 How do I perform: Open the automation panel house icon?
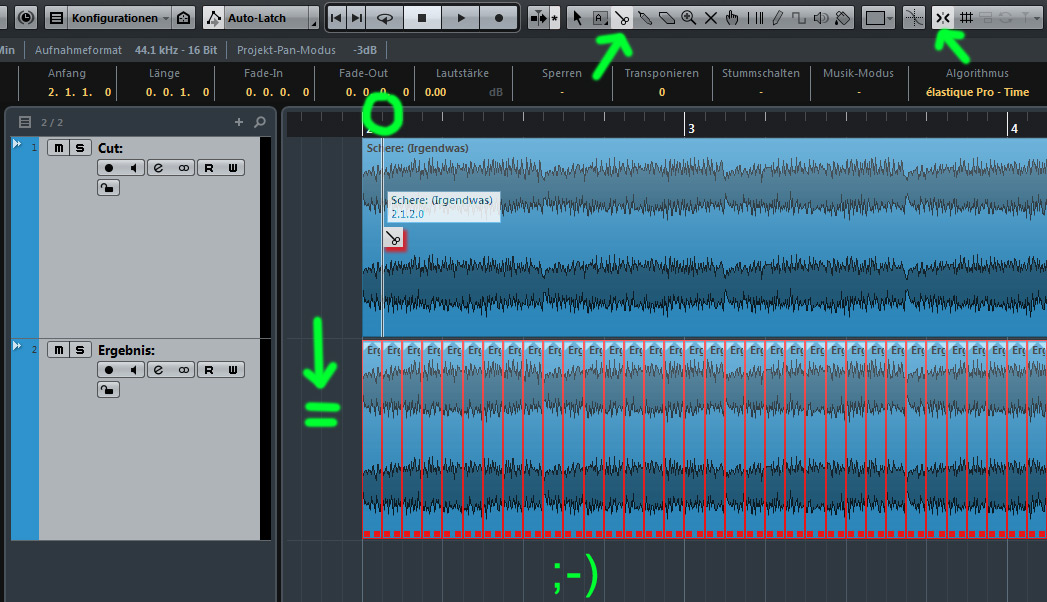pos(184,18)
